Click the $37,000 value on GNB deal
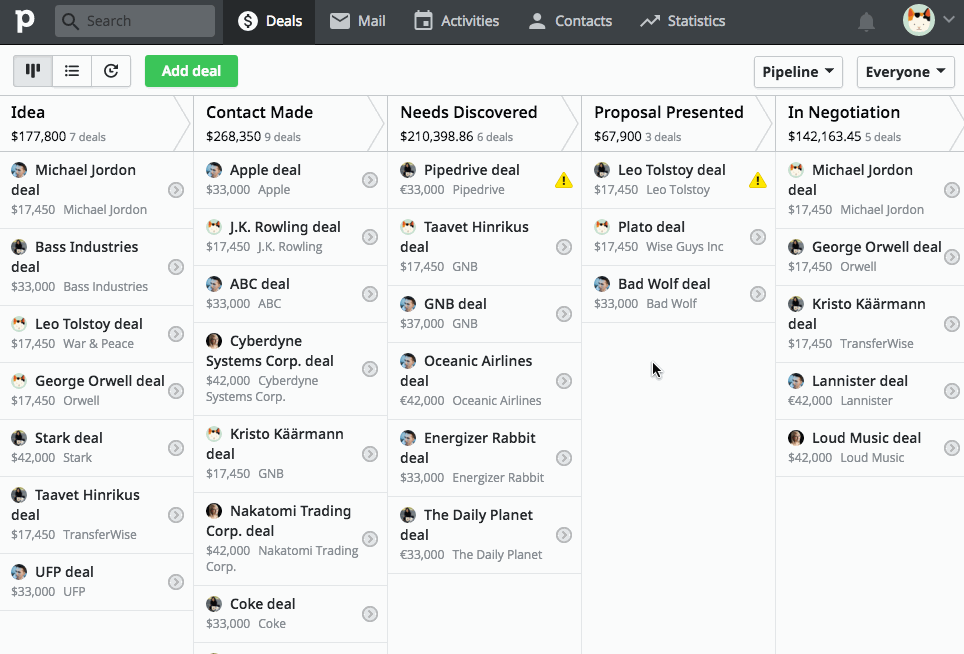The width and height of the screenshot is (964, 654). click(422, 324)
